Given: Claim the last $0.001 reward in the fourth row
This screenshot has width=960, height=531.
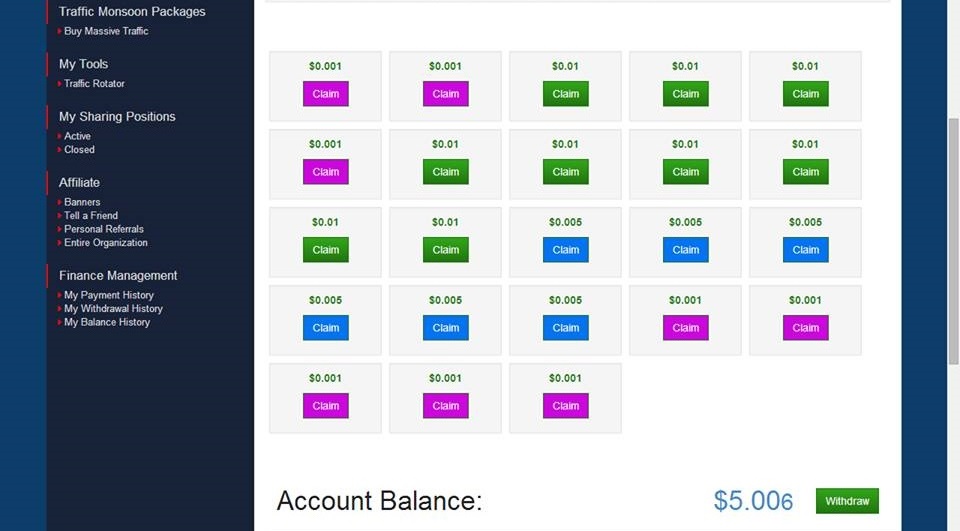Looking at the screenshot, I should [806, 328].
